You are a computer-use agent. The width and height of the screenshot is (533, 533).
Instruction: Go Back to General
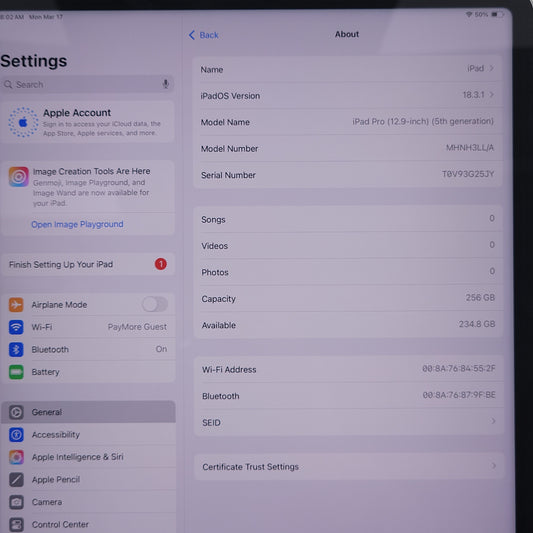pos(204,35)
